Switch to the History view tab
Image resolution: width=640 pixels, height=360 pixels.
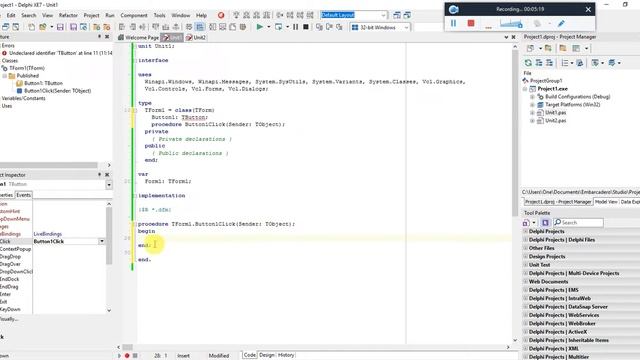[x=286, y=355]
